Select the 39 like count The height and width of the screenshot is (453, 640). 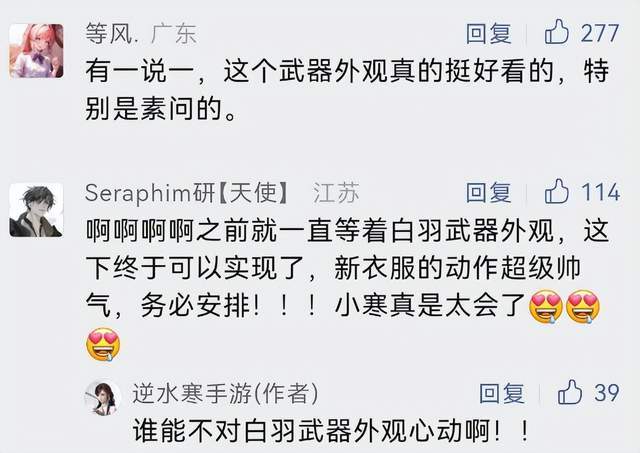coord(607,393)
